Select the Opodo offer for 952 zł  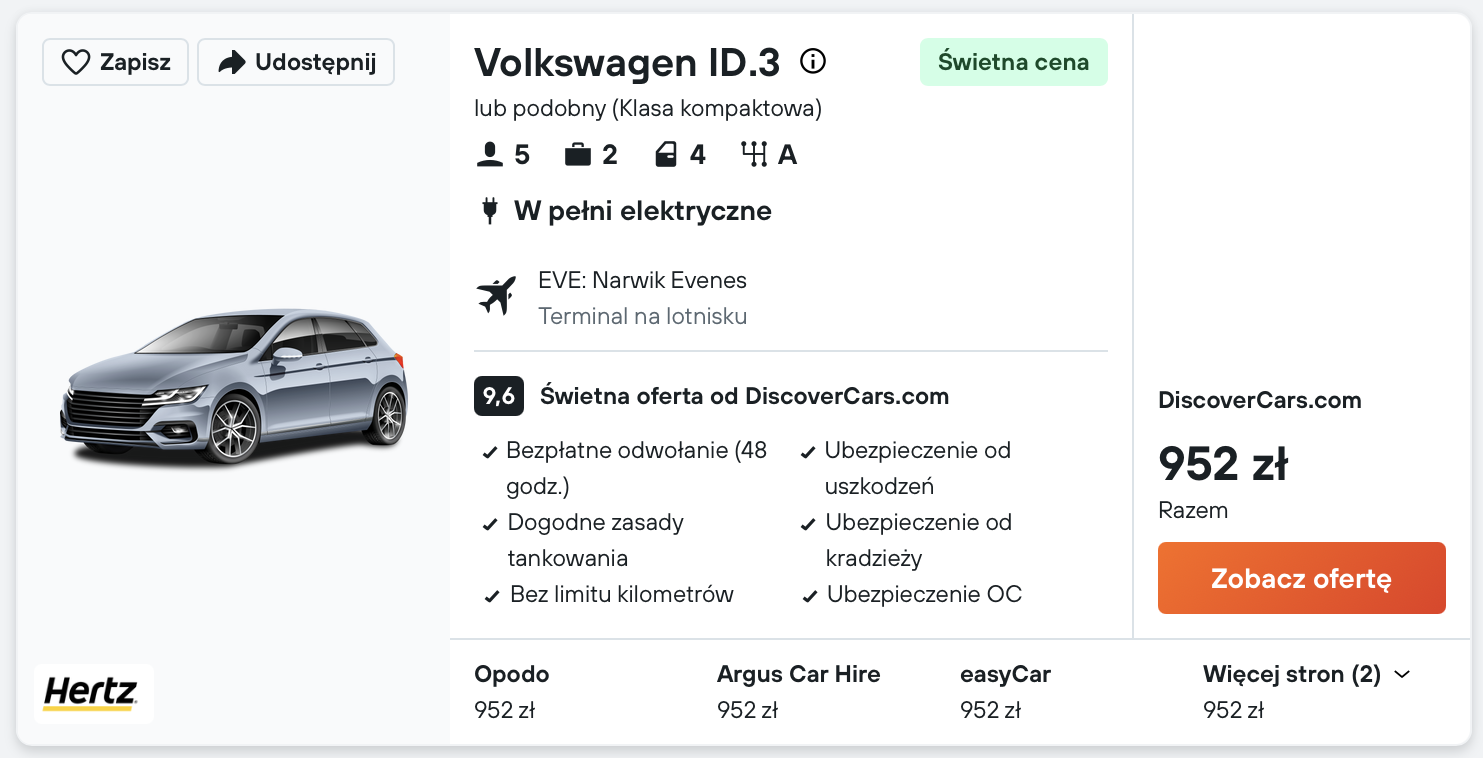512,691
